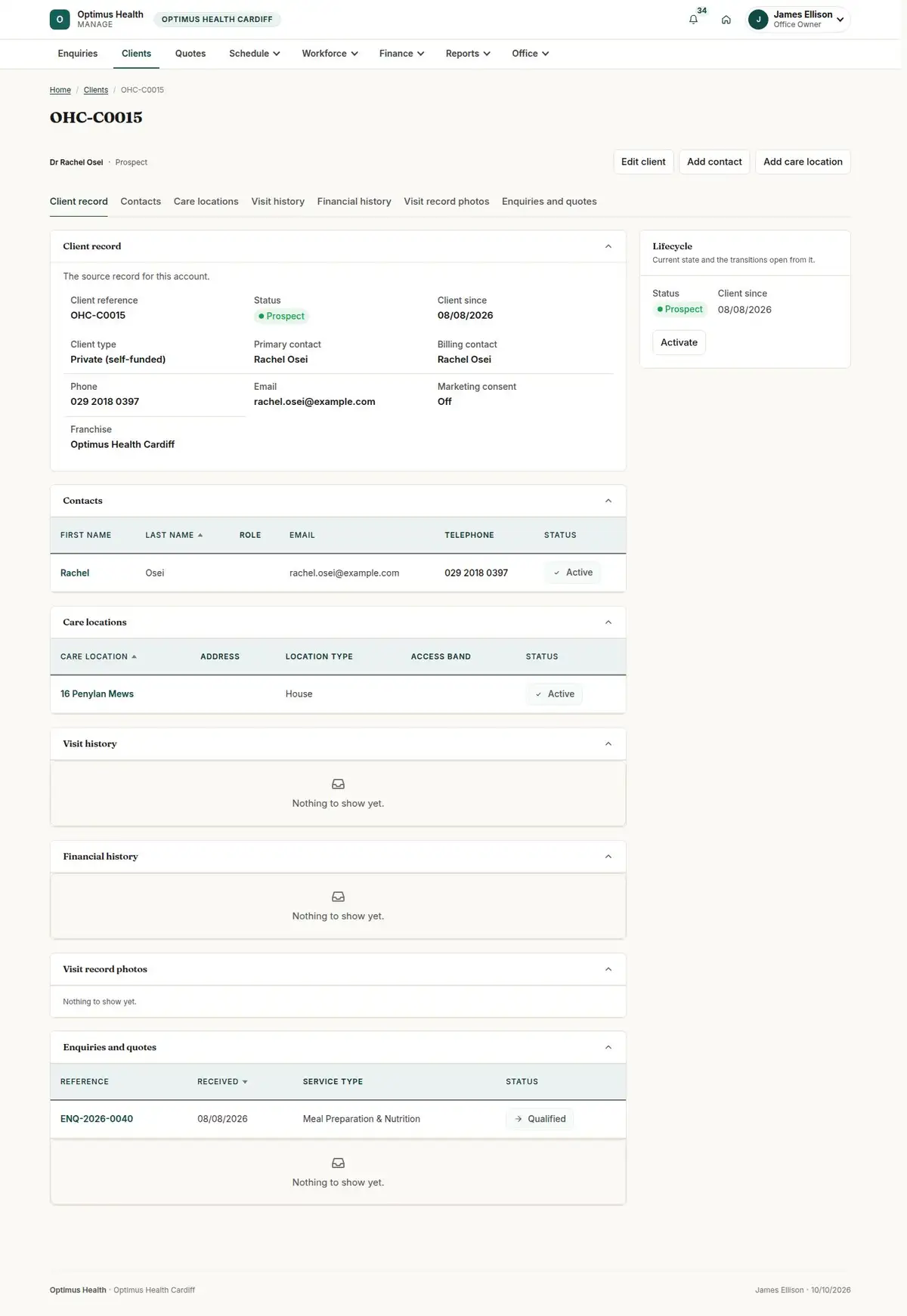This screenshot has height=1316, width=907.
Task: Click the home icon in header
Action: pyautogui.click(x=726, y=20)
